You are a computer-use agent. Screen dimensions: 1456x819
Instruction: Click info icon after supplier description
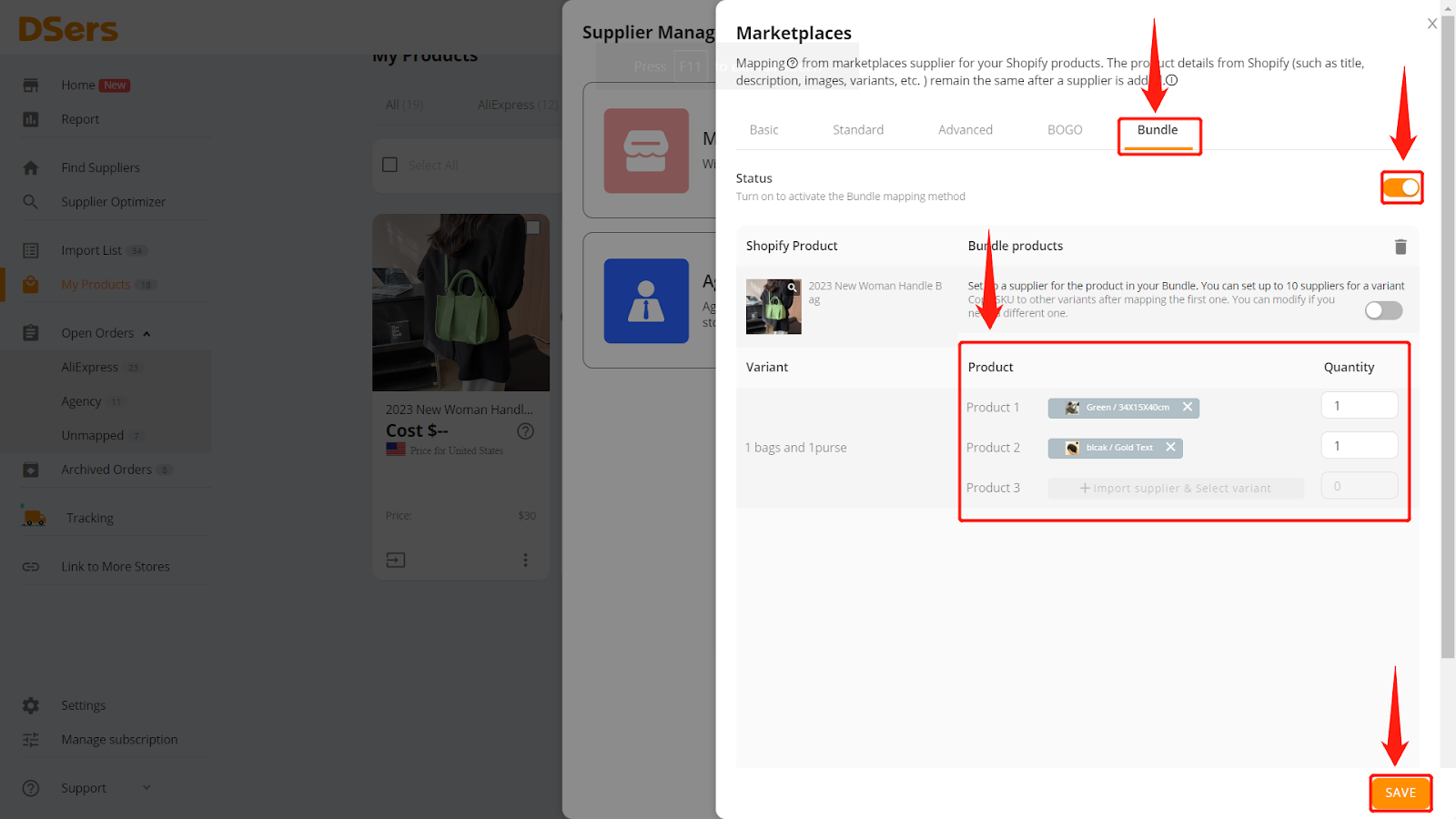(x=1172, y=80)
